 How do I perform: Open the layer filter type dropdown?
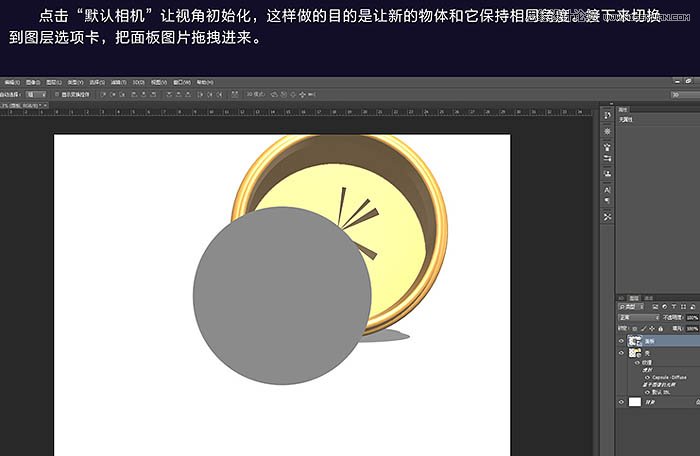coord(631,307)
